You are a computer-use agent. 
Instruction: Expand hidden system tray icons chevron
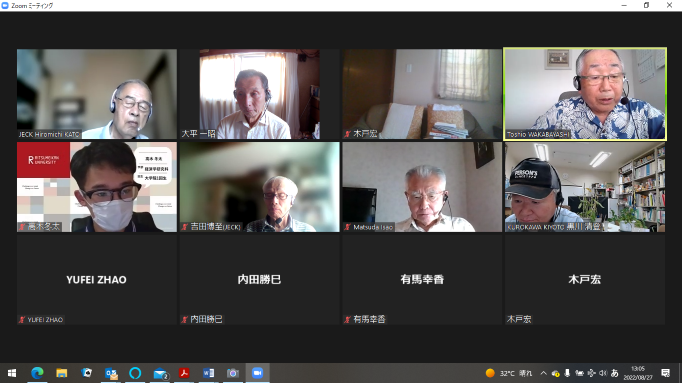coord(543,373)
